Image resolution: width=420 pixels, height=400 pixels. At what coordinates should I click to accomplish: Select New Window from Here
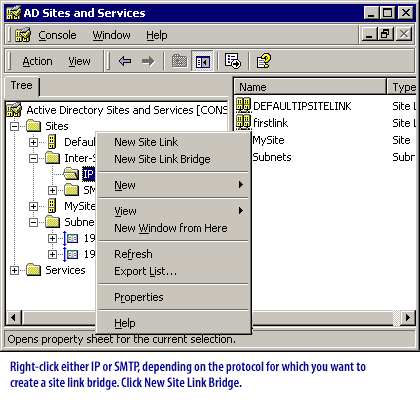click(x=173, y=228)
